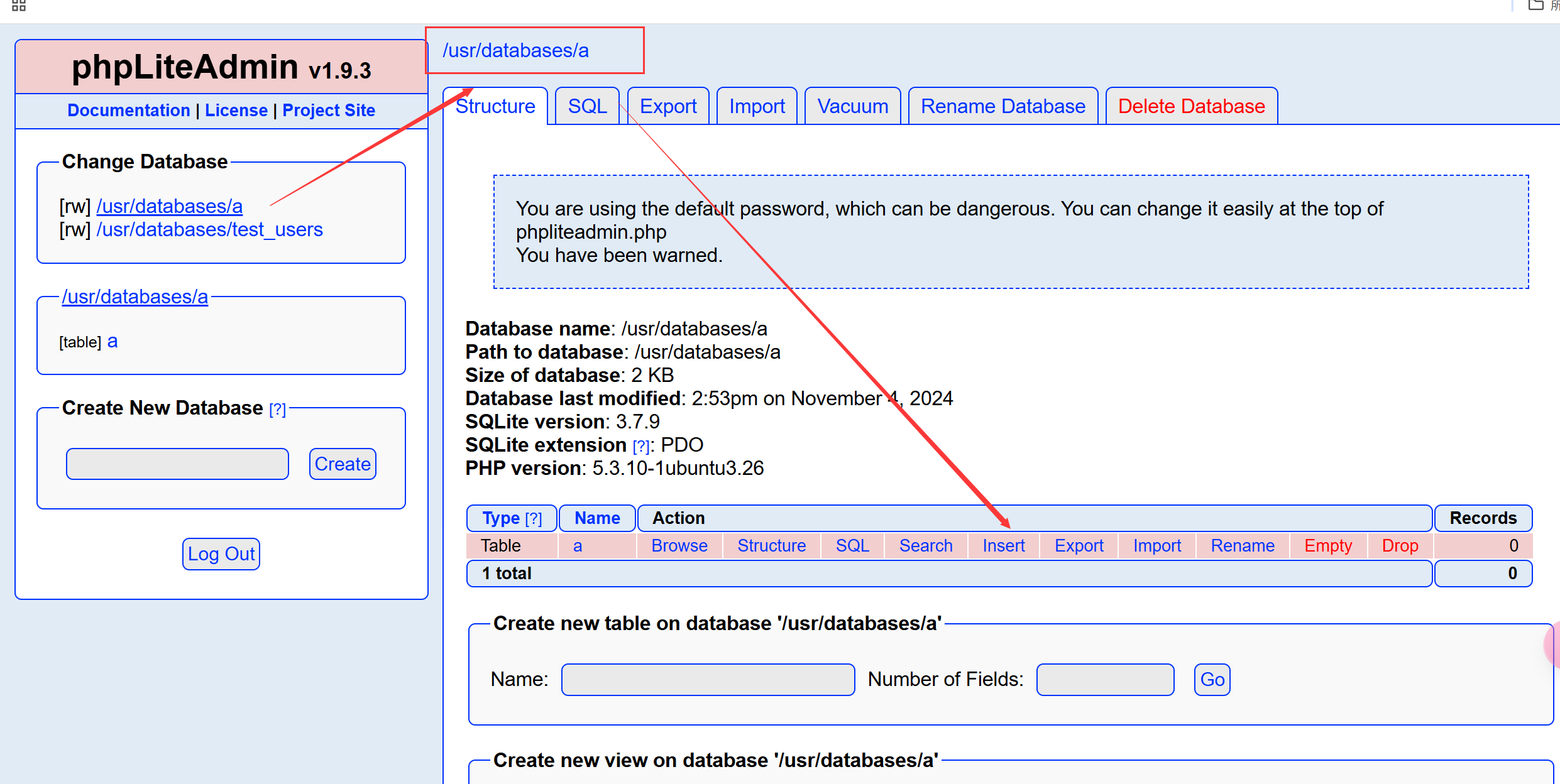Open table a in the sidebar
The height and width of the screenshot is (784, 1560).
112,341
